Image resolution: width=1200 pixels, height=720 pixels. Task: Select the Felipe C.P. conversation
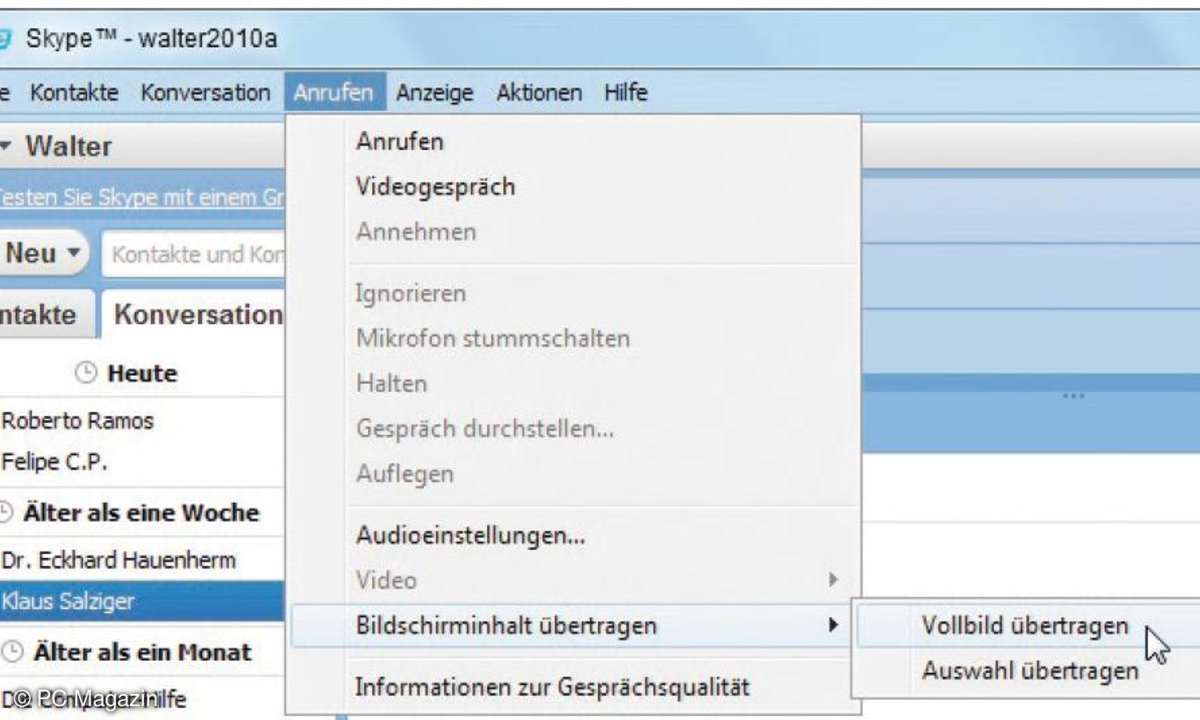143,462
